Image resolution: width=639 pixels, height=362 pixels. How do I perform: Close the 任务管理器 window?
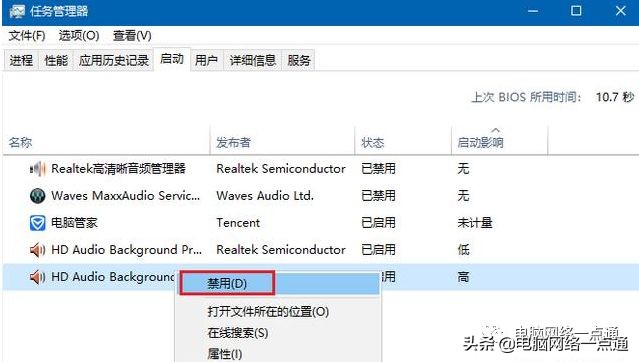[620, 11]
